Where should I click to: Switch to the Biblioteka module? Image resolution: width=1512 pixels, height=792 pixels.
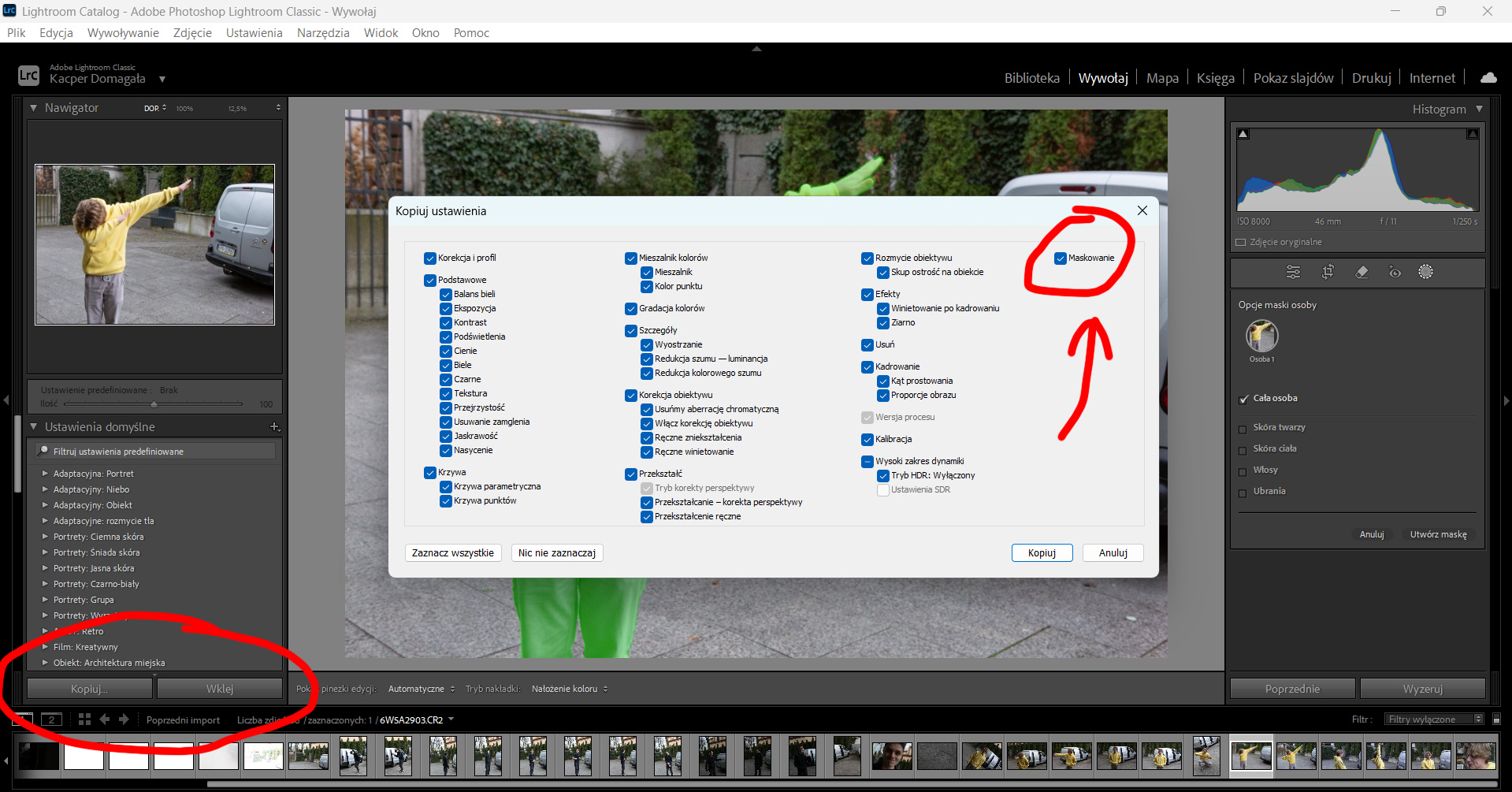pos(1031,78)
